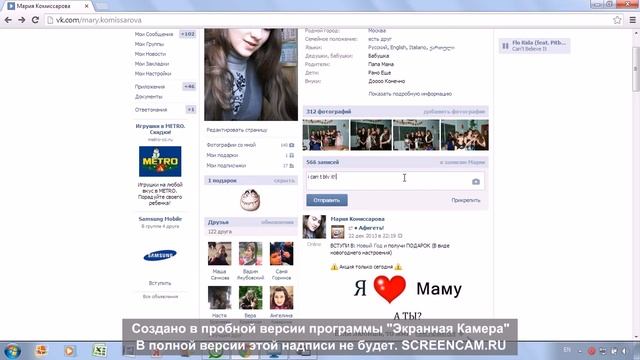640x360 pixels.
Task: Click Вступить under the Samsung ad
Action: pyautogui.click(x=160, y=283)
